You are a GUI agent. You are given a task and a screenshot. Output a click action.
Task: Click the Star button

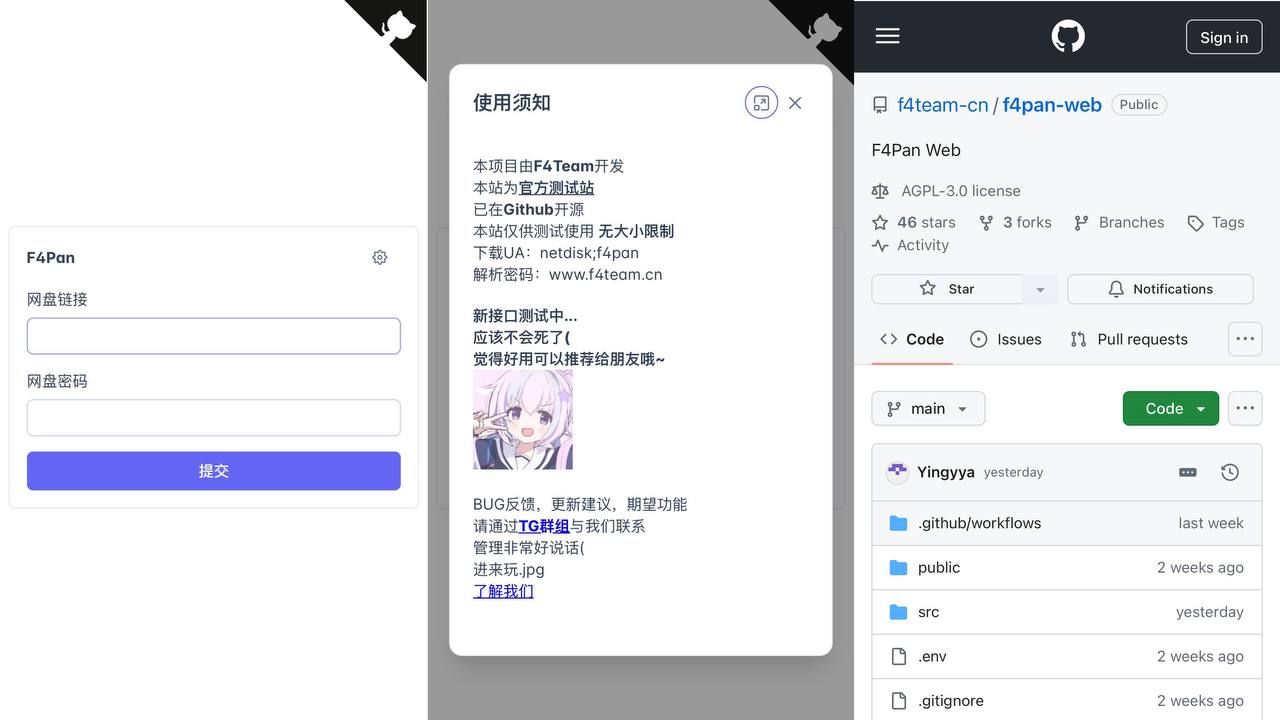[947, 289]
